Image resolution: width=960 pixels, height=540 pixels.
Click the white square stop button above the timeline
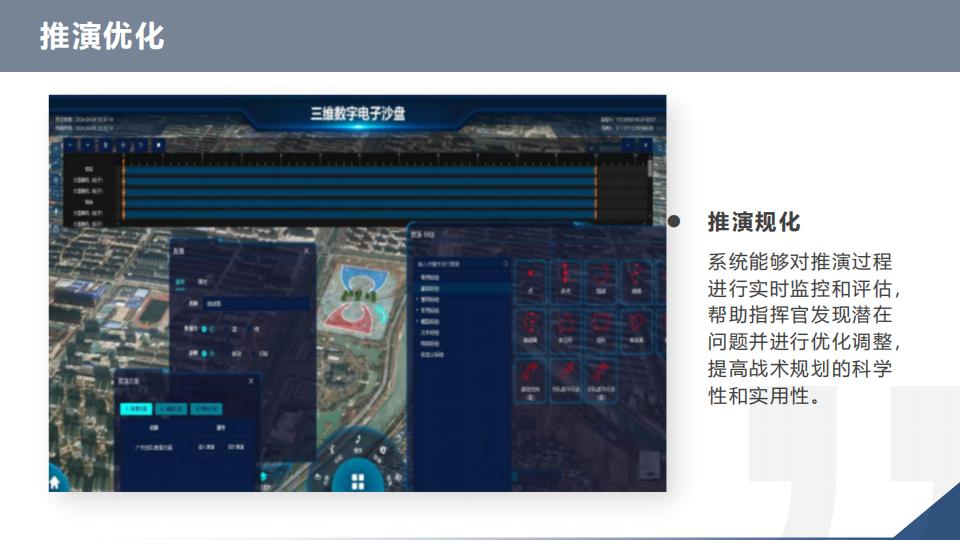click(x=159, y=145)
